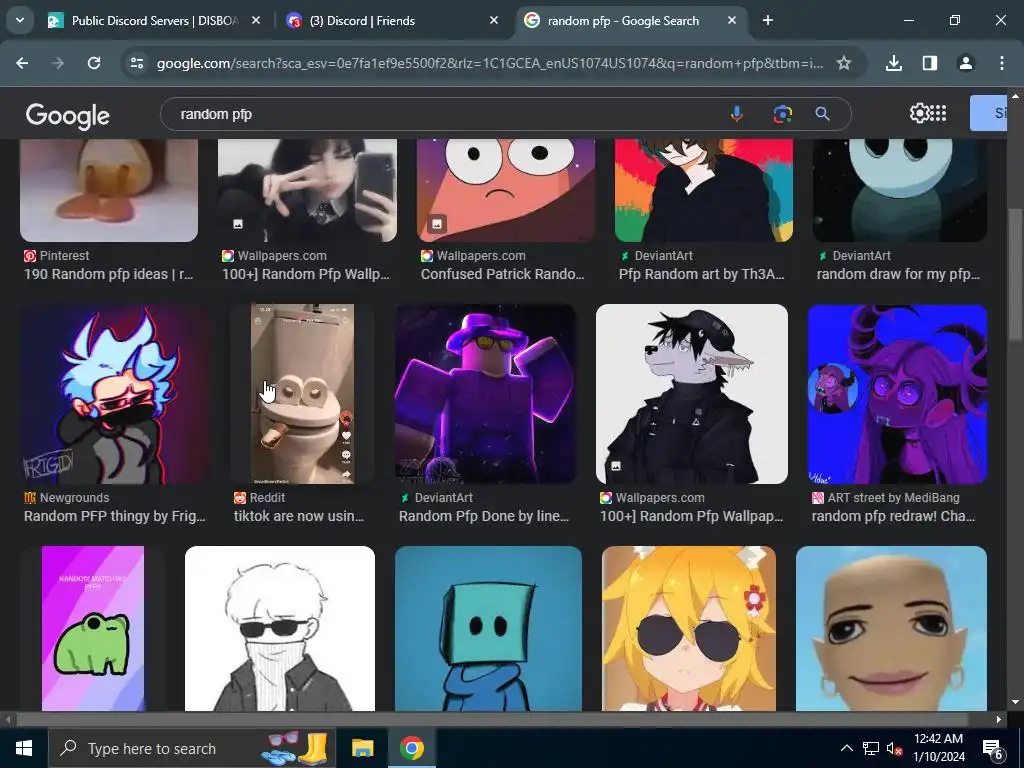Start voice search with microphone icon
This screenshot has width=1024, height=768.
tap(737, 114)
